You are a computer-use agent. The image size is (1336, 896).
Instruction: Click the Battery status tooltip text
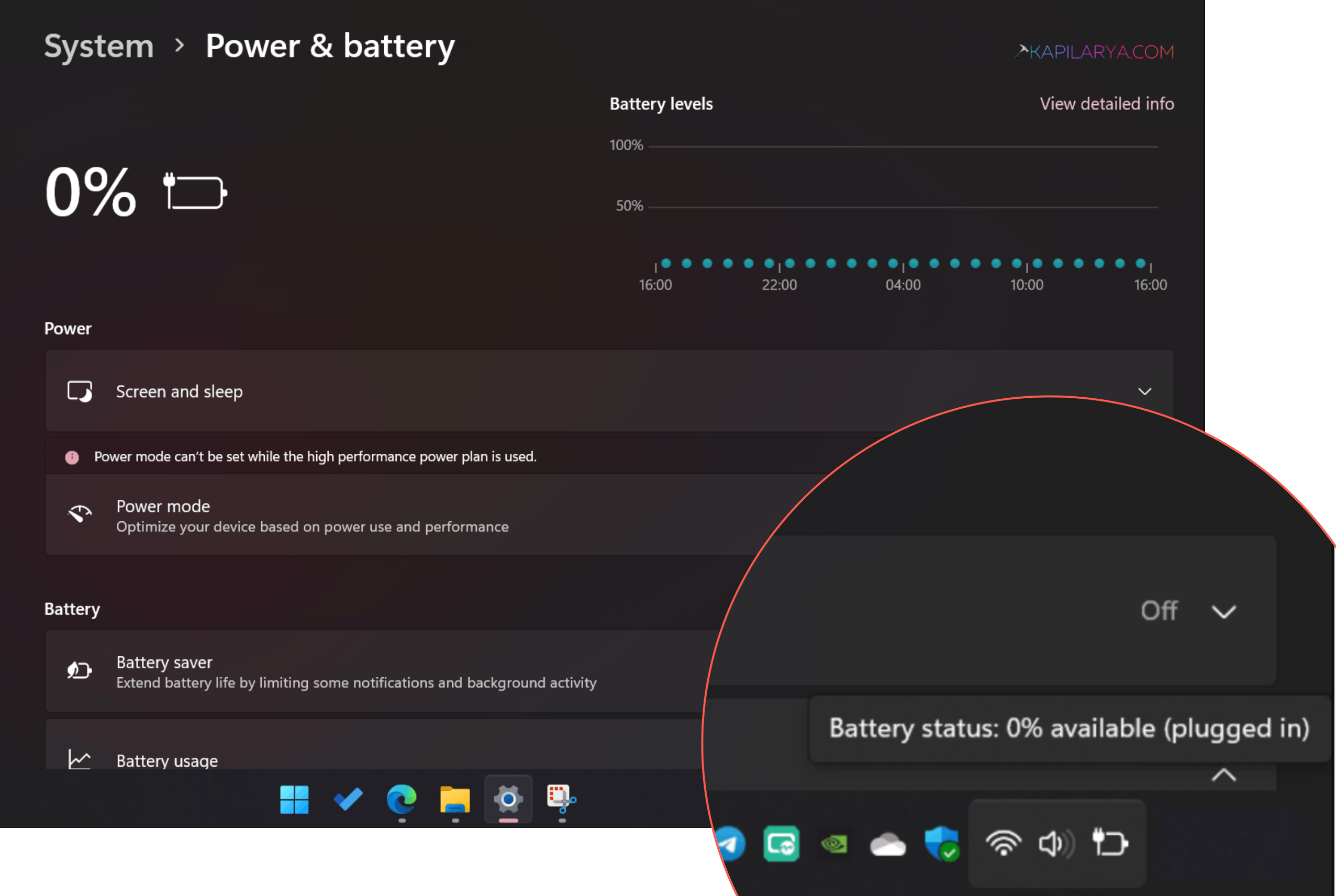1069,729
